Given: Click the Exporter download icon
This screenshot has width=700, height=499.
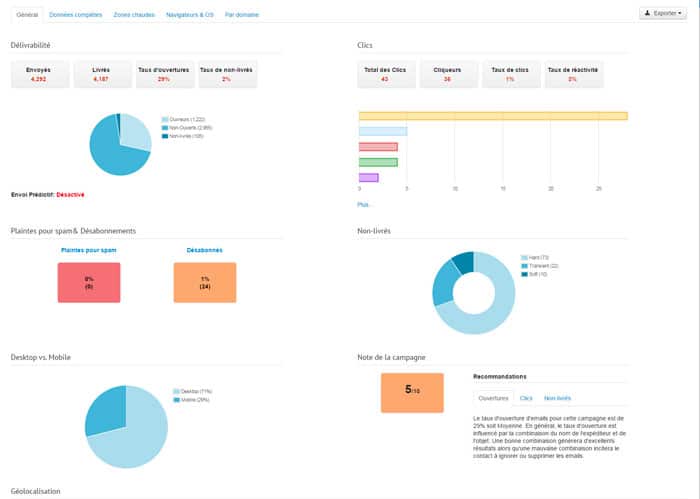Looking at the screenshot, I should click(649, 14).
